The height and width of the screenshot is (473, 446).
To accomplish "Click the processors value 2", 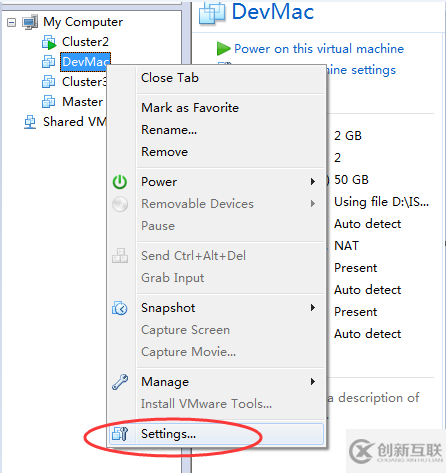I will 338,158.
